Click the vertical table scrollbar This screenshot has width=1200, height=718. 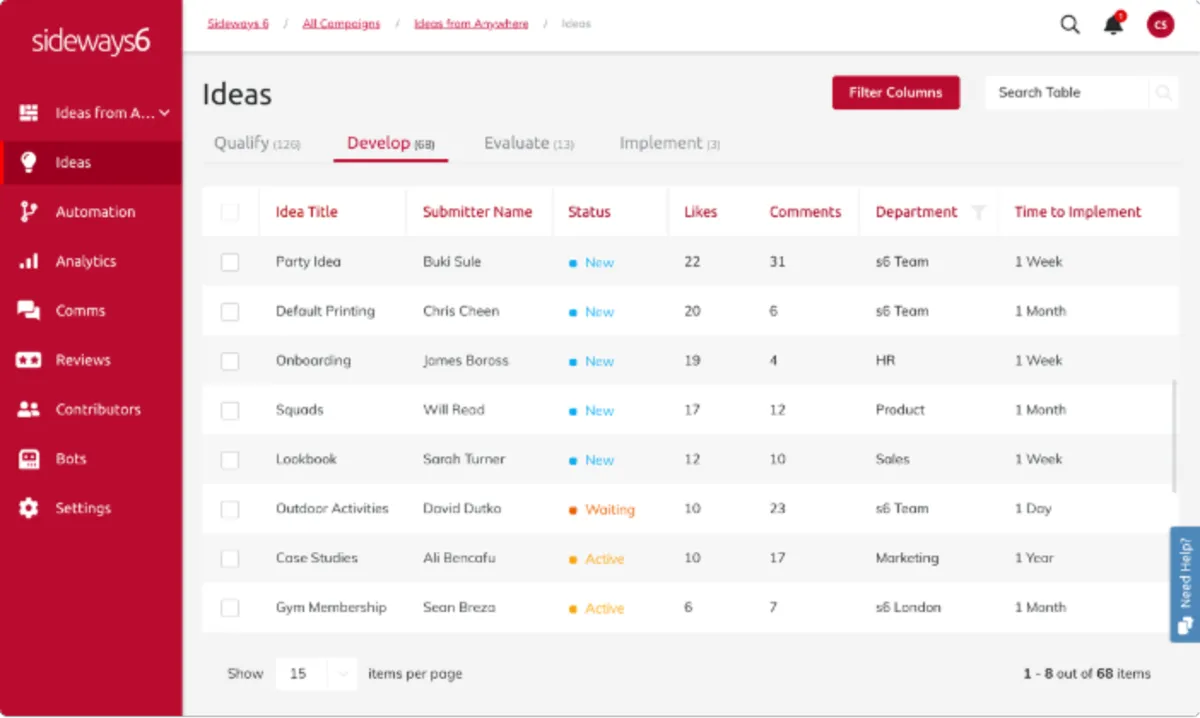pos(1174,435)
